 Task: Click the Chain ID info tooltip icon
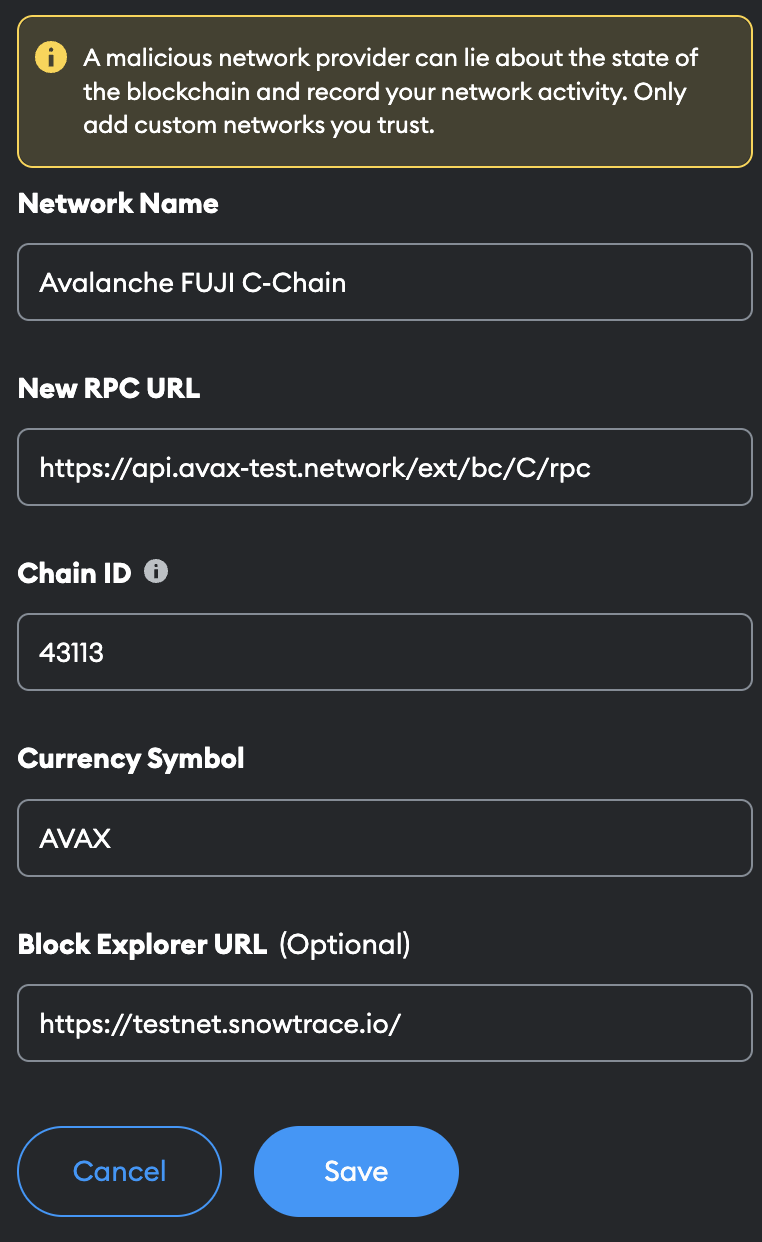[x=156, y=572]
